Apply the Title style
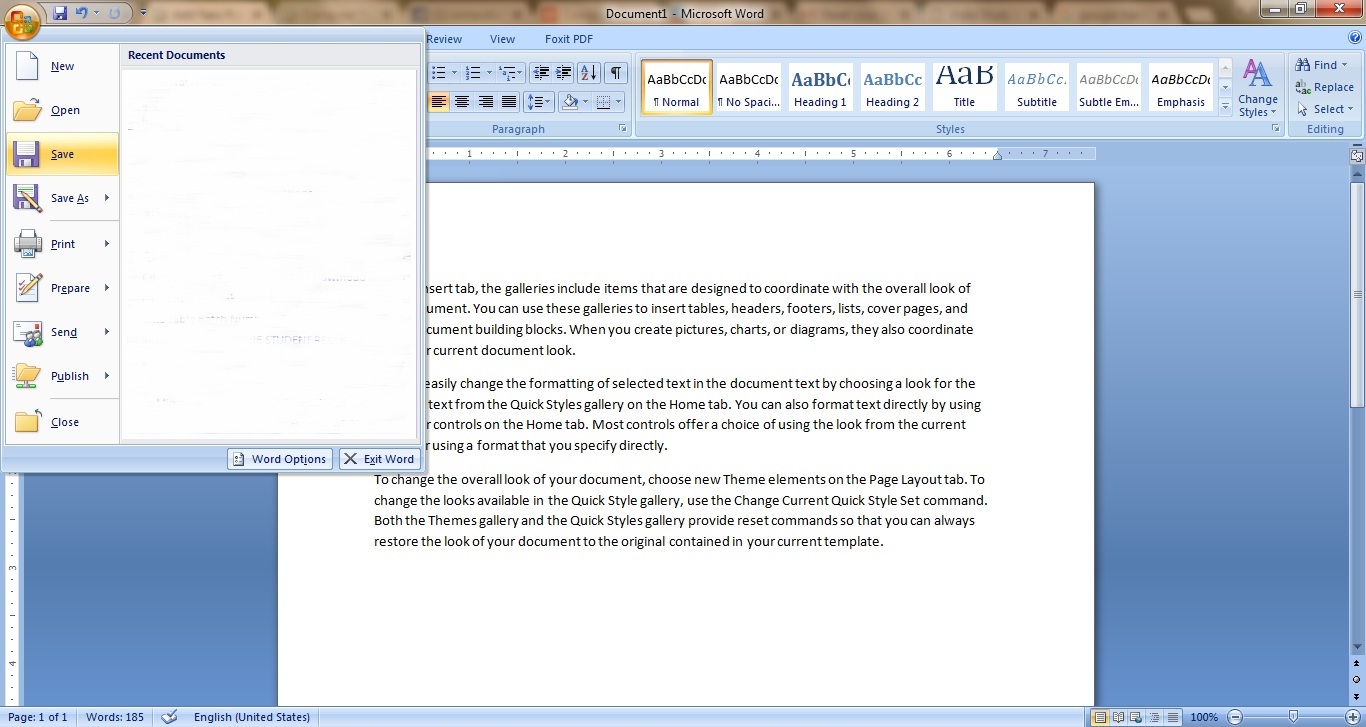This screenshot has width=1366, height=727. click(965, 87)
